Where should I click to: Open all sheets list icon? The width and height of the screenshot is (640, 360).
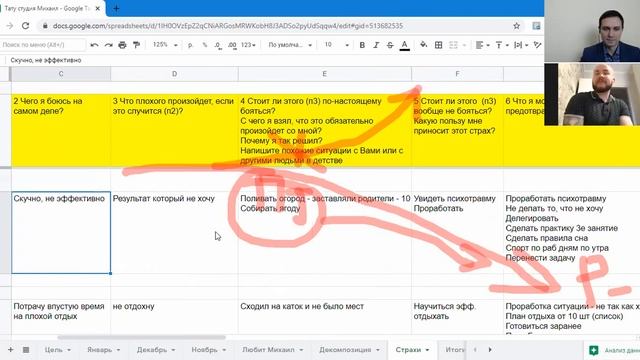tap(26, 350)
